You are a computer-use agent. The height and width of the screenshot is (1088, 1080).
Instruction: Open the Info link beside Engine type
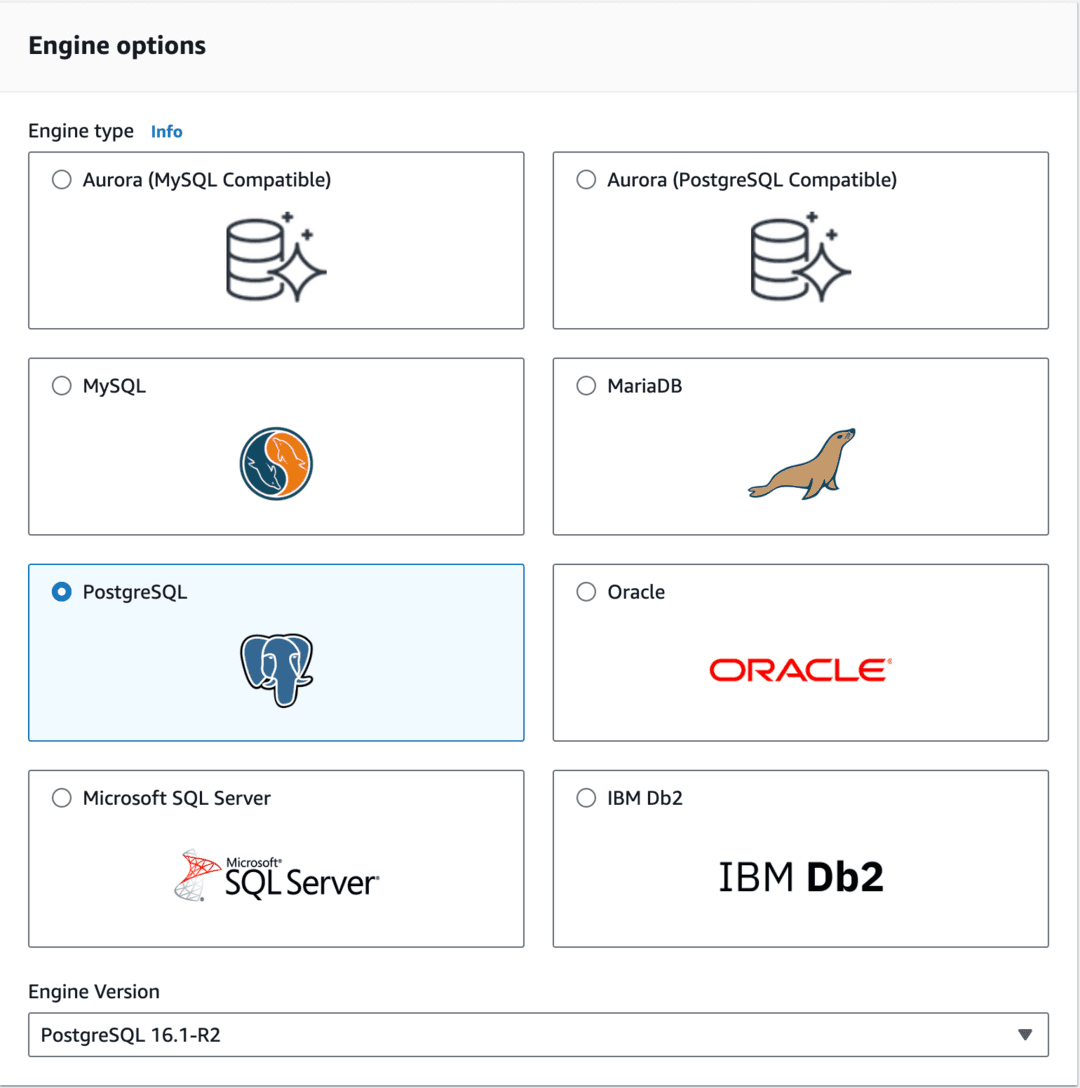166,131
